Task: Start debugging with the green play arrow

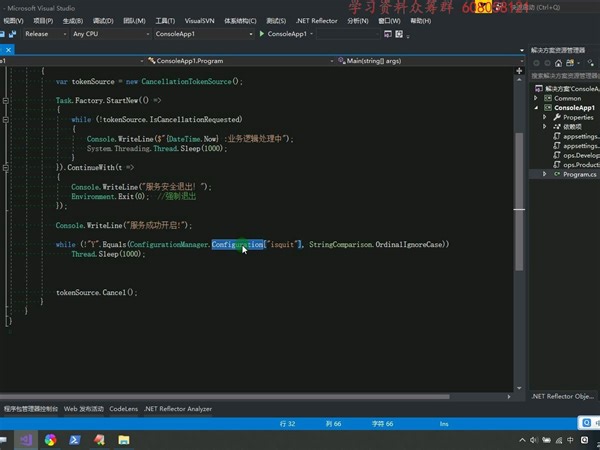Action: pyautogui.click(x=262, y=34)
